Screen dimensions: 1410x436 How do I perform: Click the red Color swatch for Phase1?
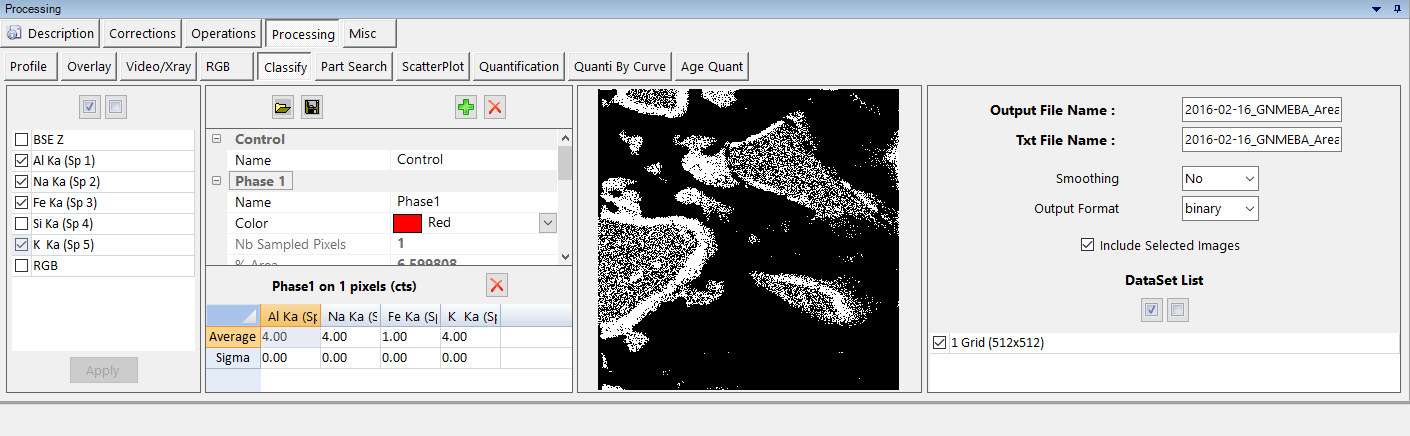[x=408, y=223]
